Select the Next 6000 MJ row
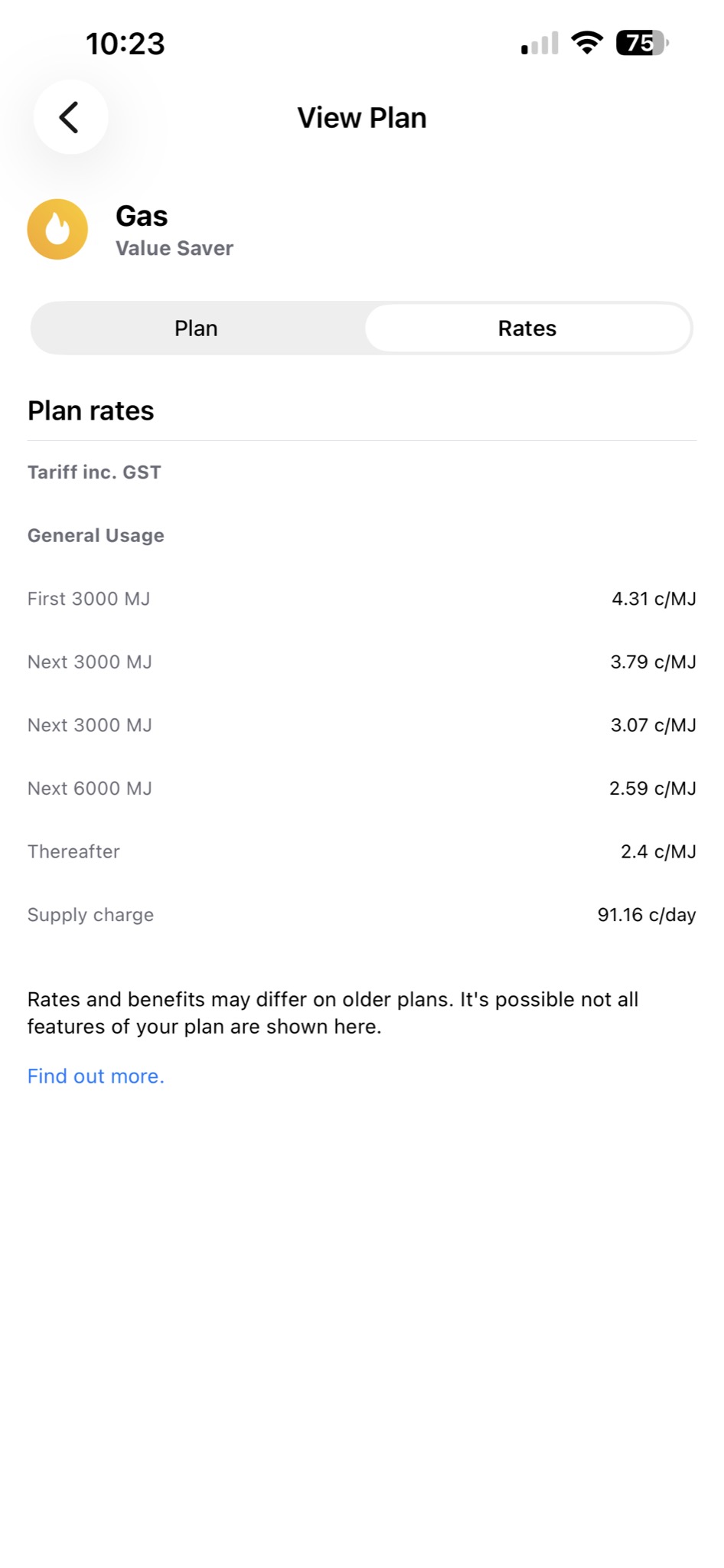The image size is (724, 1568). (x=362, y=788)
